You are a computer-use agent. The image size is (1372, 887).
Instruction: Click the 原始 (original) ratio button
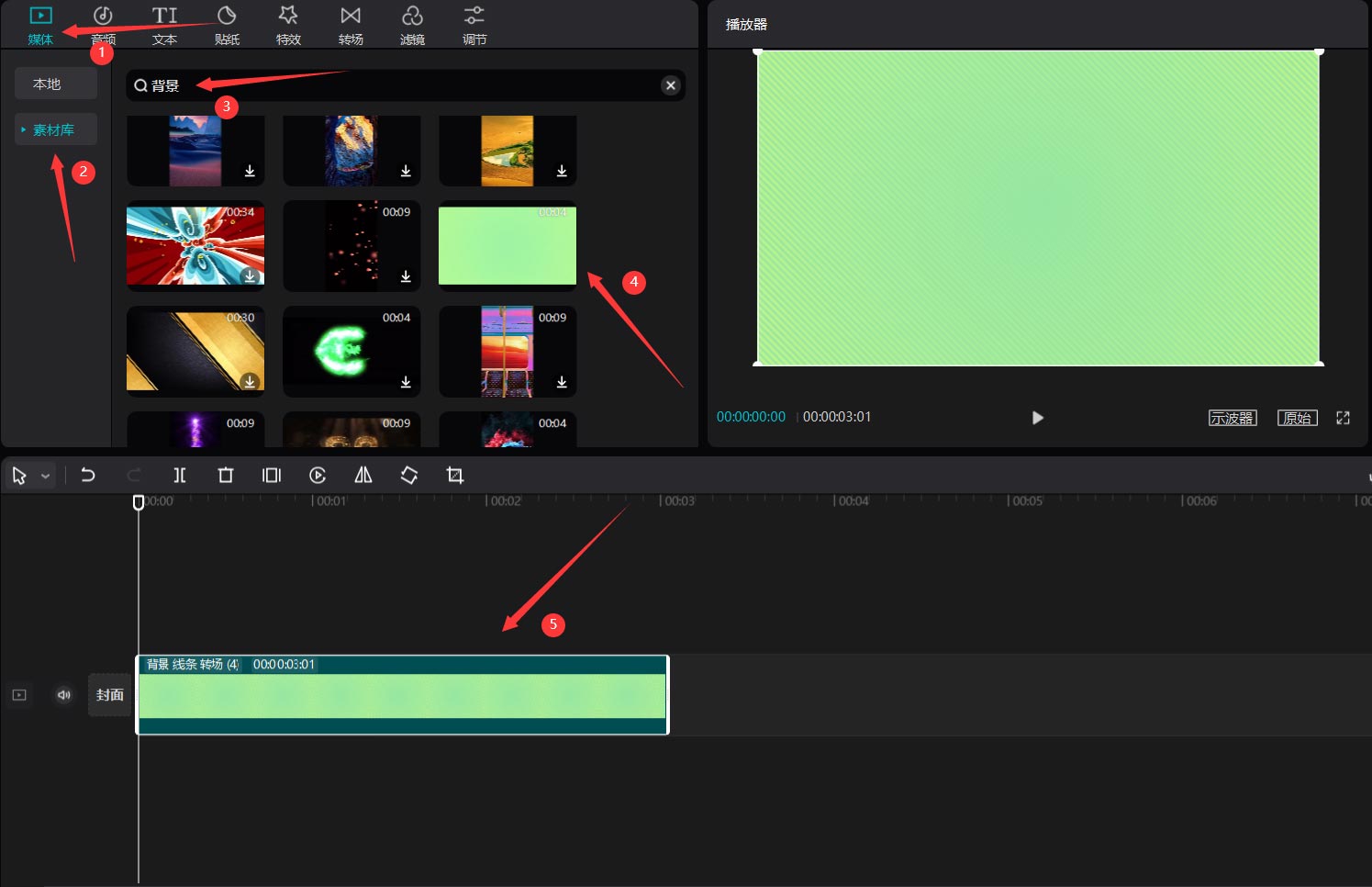coord(1297,417)
